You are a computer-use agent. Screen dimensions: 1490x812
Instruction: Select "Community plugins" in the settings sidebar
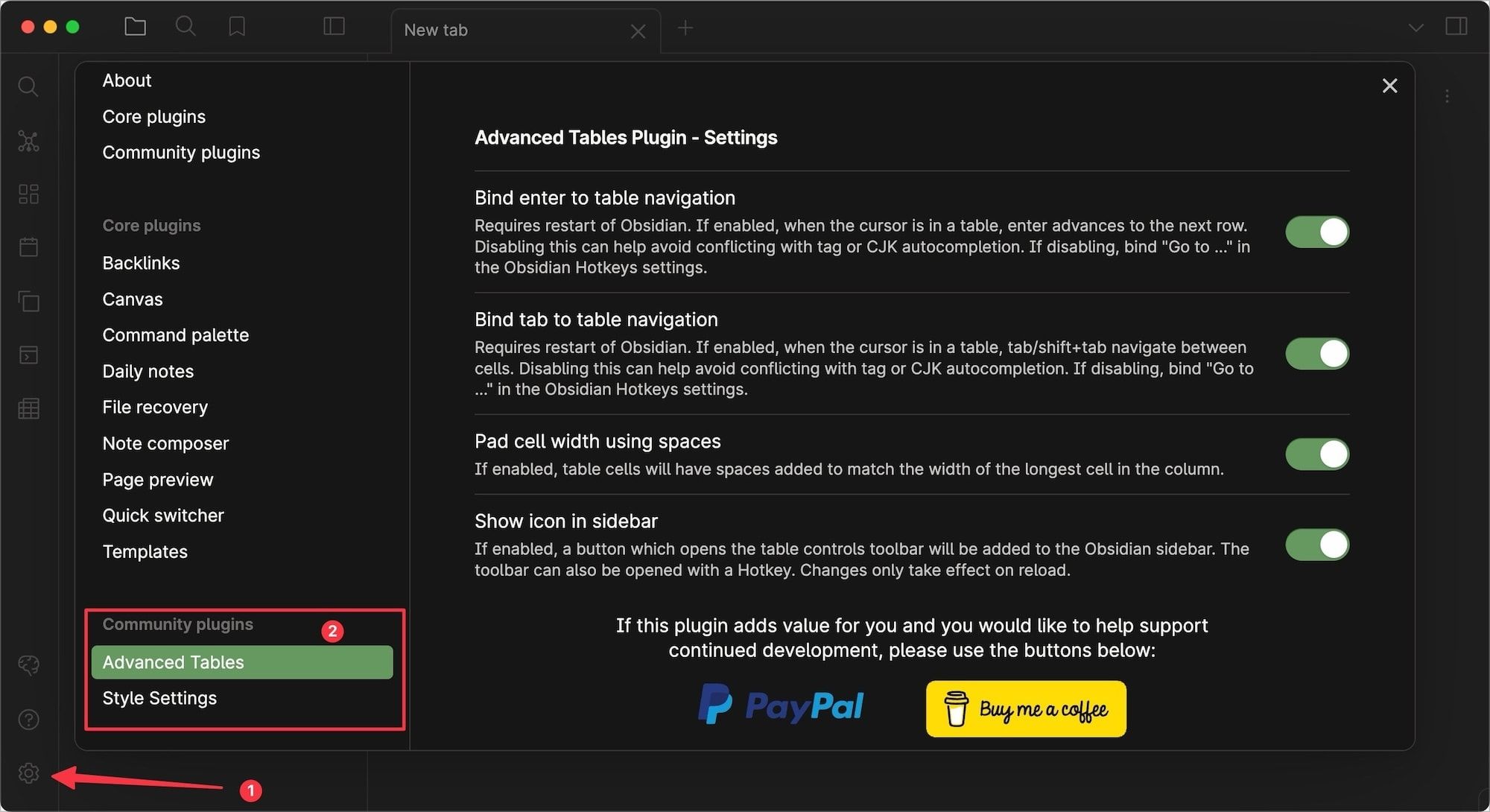[181, 152]
